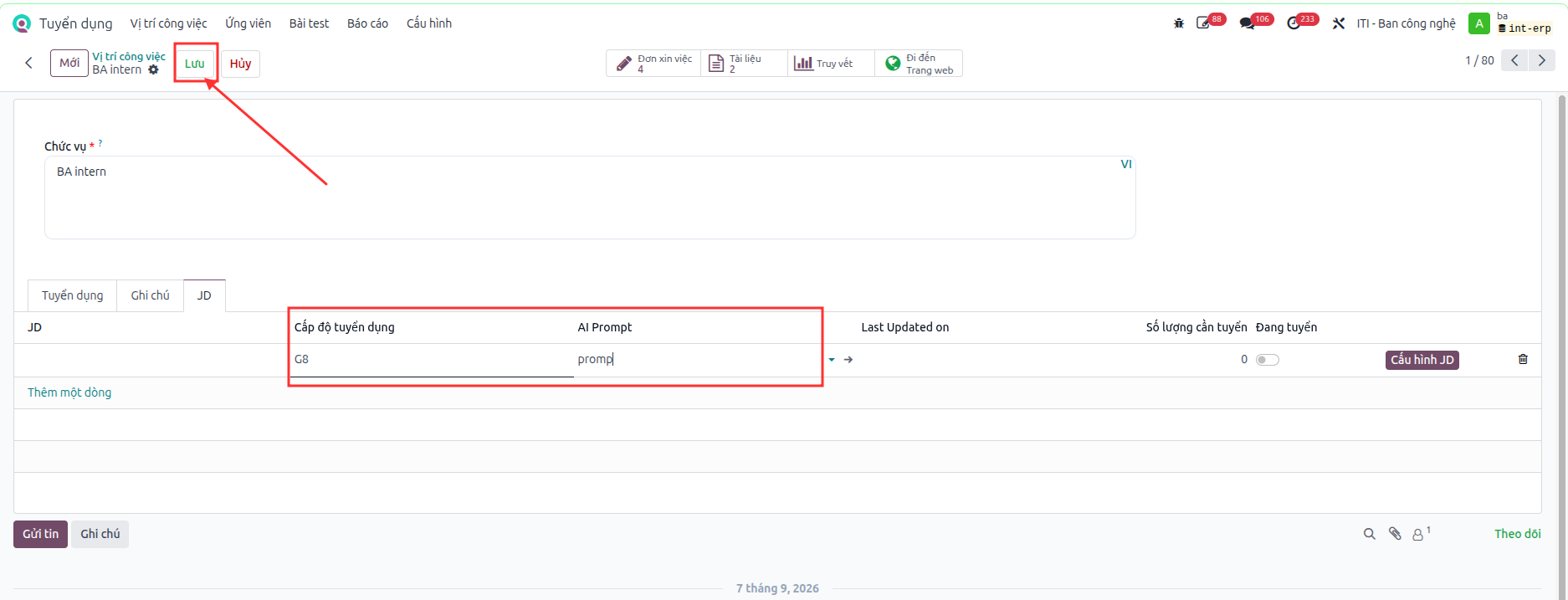Image resolution: width=1568 pixels, height=600 pixels.
Task: Go to the previous record in the pager
Action: click(x=1514, y=60)
